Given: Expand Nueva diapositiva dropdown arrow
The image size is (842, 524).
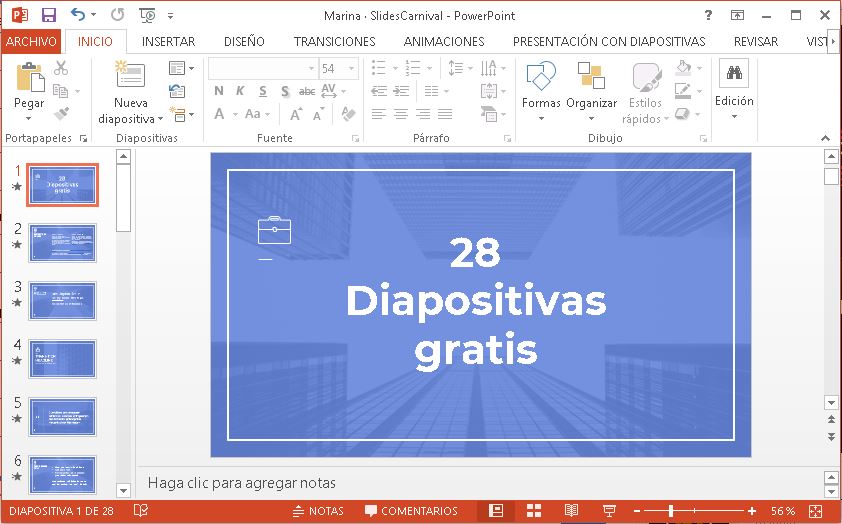Looking at the screenshot, I should tap(160, 119).
